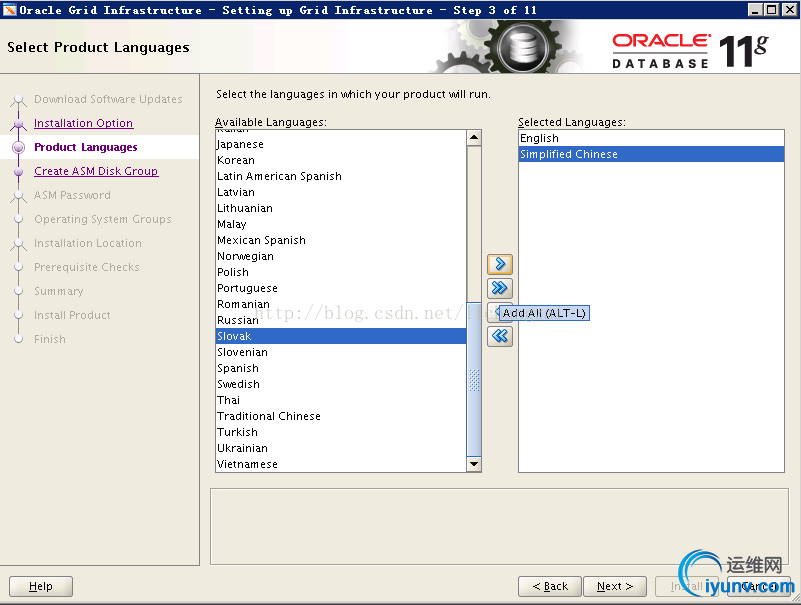Select Korean in Available Languages
The image size is (801, 605).
coord(341,160)
